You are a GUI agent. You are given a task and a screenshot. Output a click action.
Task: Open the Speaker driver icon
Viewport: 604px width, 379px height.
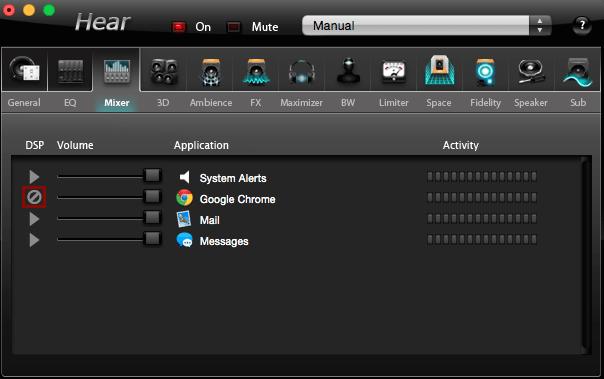(531, 71)
